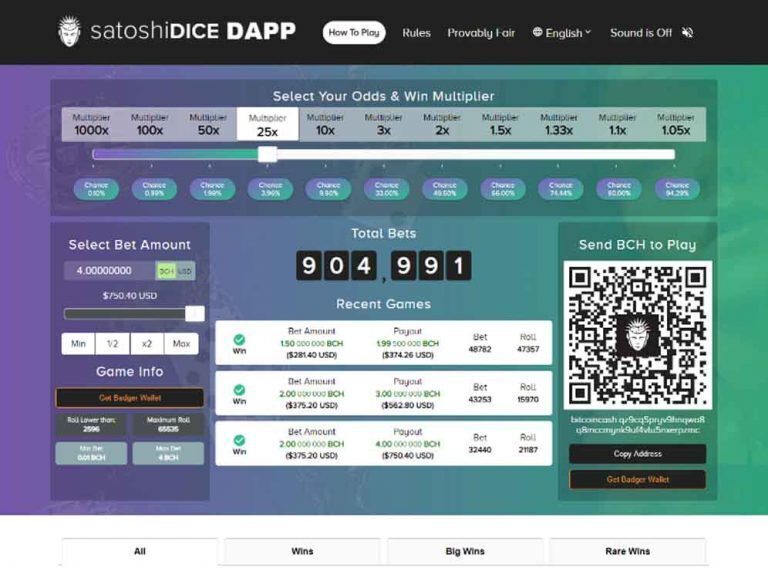This screenshot has width=768, height=568.
Task: Click the Min Bet 0.01 BCH box
Action: [x=91, y=453]
